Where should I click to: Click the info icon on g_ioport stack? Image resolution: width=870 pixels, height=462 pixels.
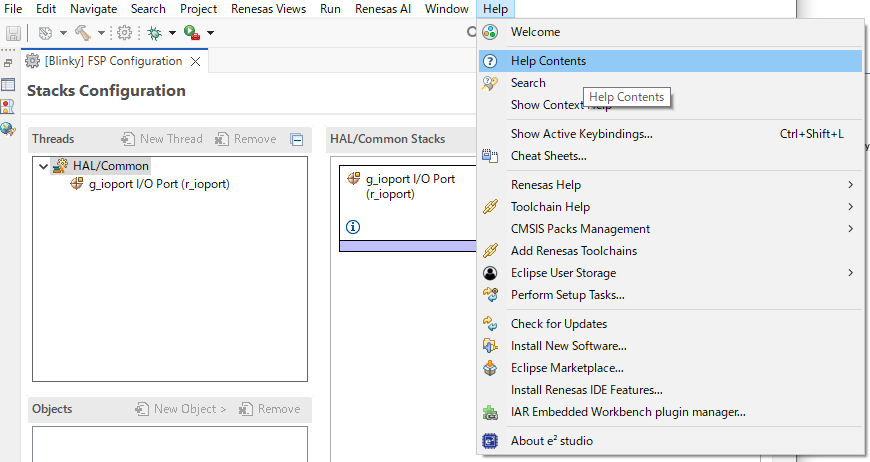(x=353, y=227)
